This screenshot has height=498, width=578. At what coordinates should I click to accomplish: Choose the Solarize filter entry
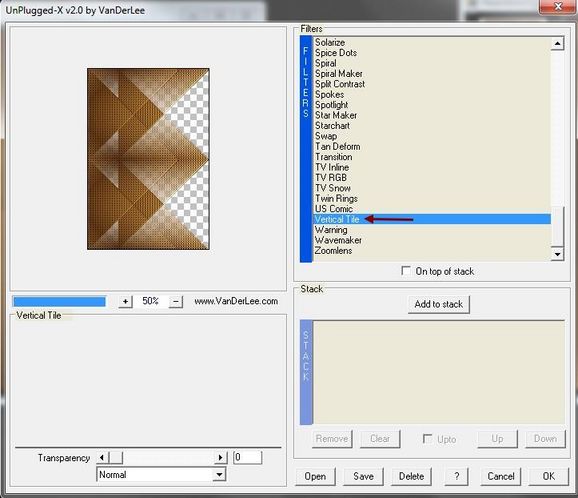tap(330, 42)
